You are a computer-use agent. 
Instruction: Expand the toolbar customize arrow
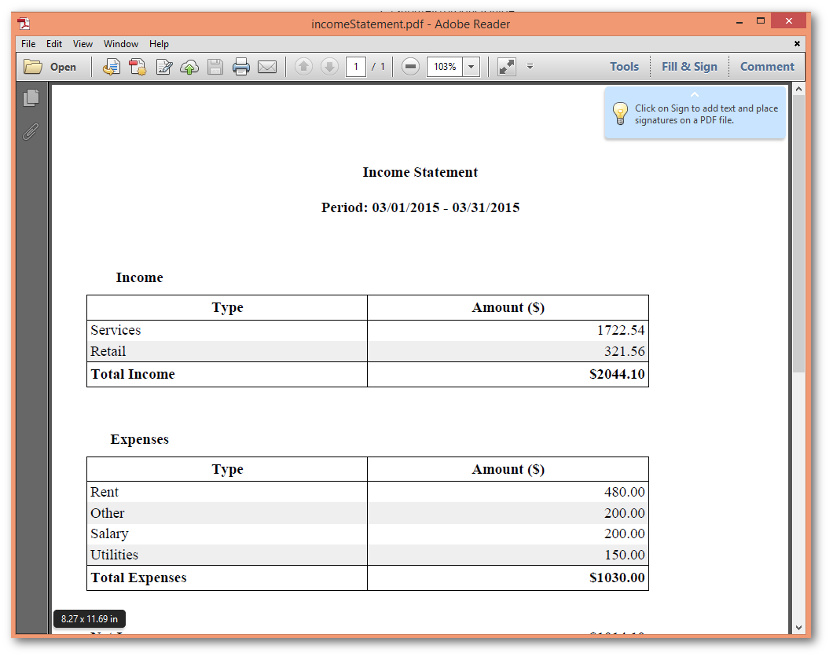click(x=530, y=67)
